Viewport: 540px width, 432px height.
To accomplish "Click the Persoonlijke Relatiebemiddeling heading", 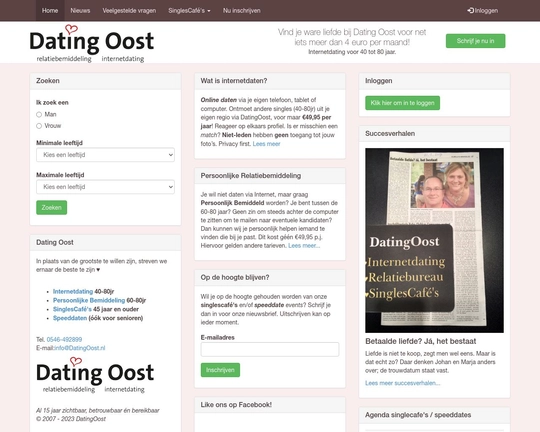I will pos(251,176).
